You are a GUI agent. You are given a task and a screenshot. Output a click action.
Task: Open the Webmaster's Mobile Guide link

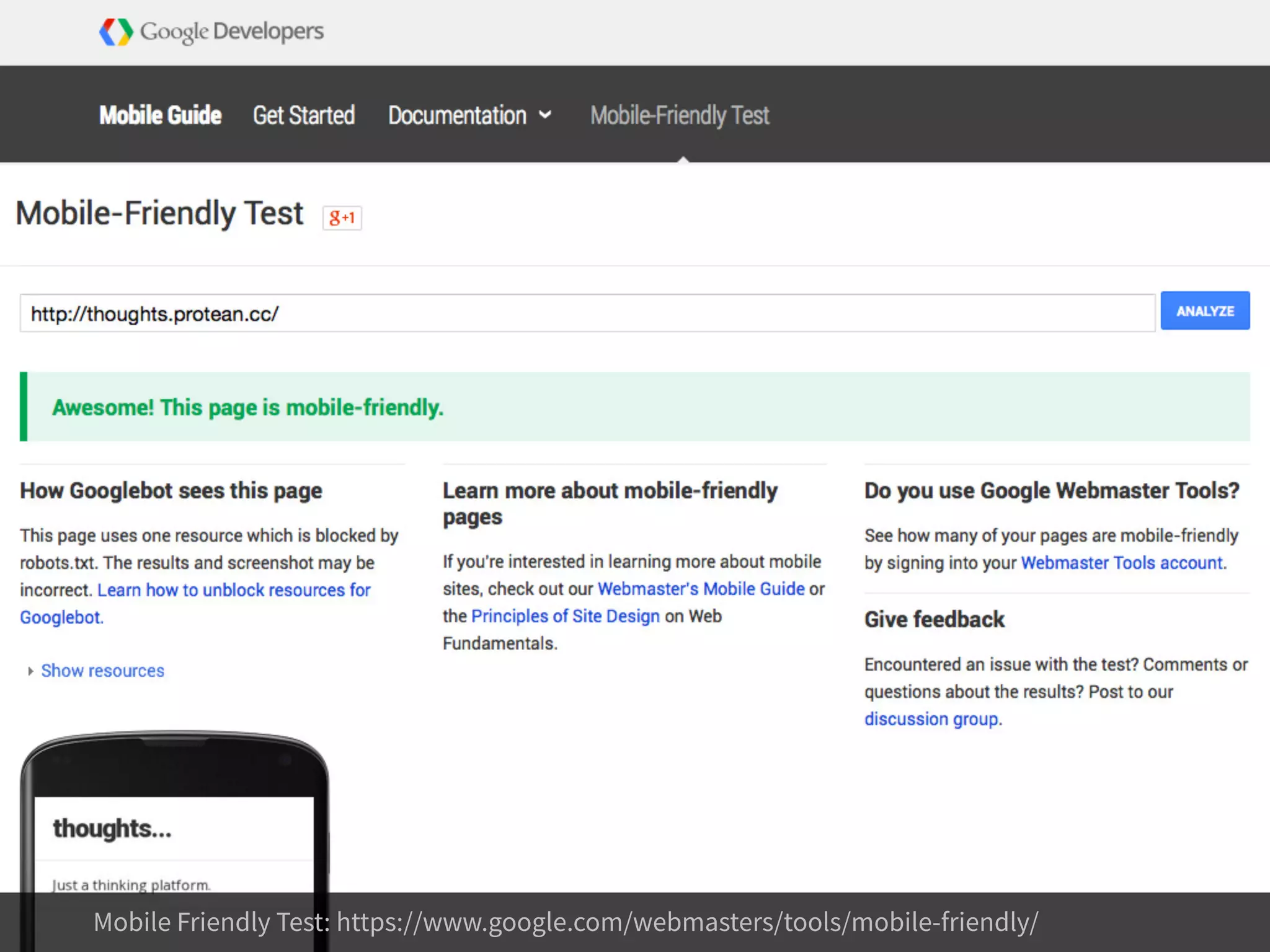pyautogui.click(x=701, y=589)
